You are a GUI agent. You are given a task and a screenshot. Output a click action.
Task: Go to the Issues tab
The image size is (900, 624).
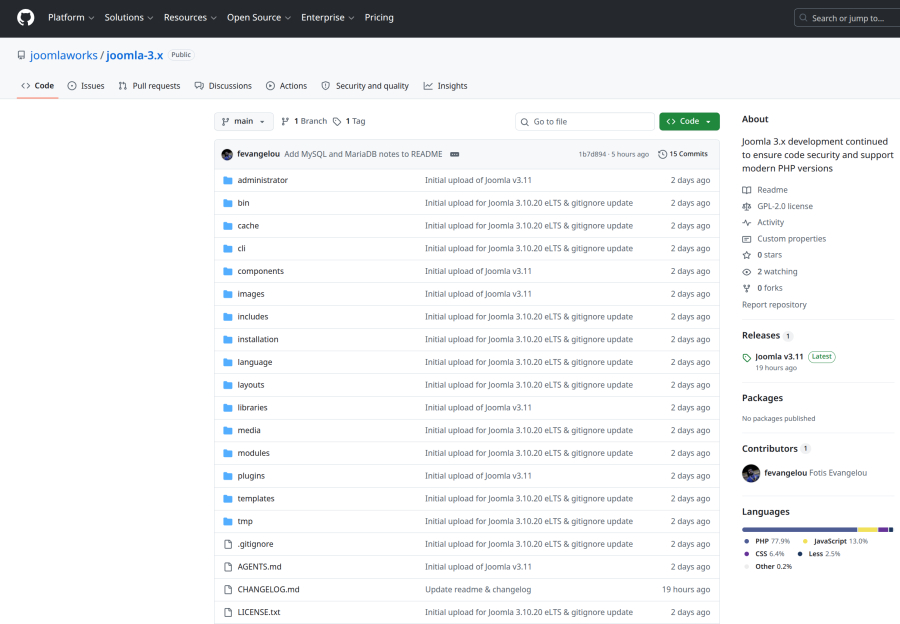point(86,86)
